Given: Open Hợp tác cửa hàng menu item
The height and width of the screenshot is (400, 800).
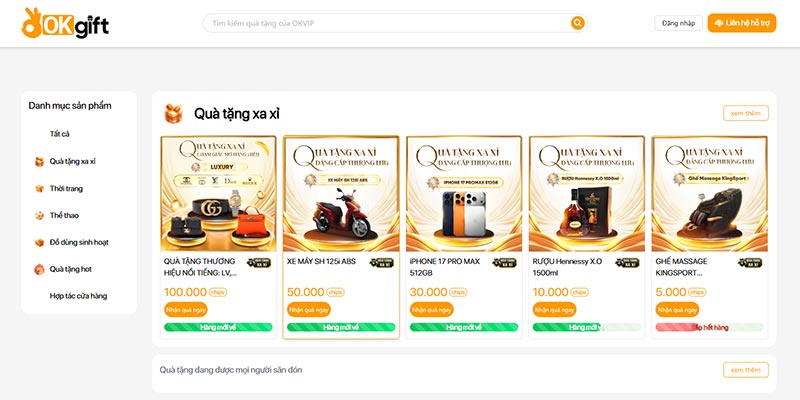Looking at the screenshot, I should click(78, 296).
